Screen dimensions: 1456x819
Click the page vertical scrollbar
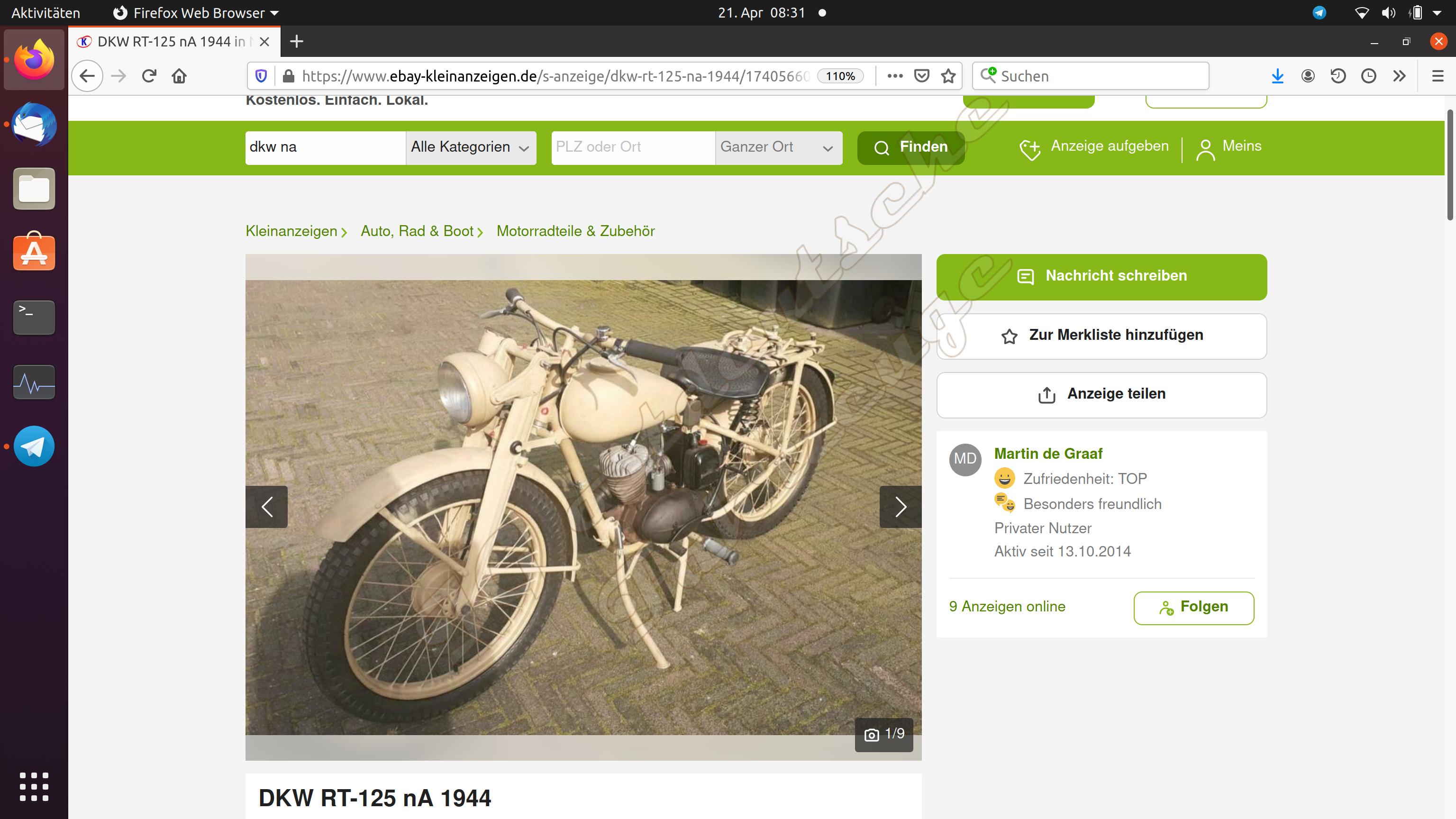click(x=1450, y=165)
